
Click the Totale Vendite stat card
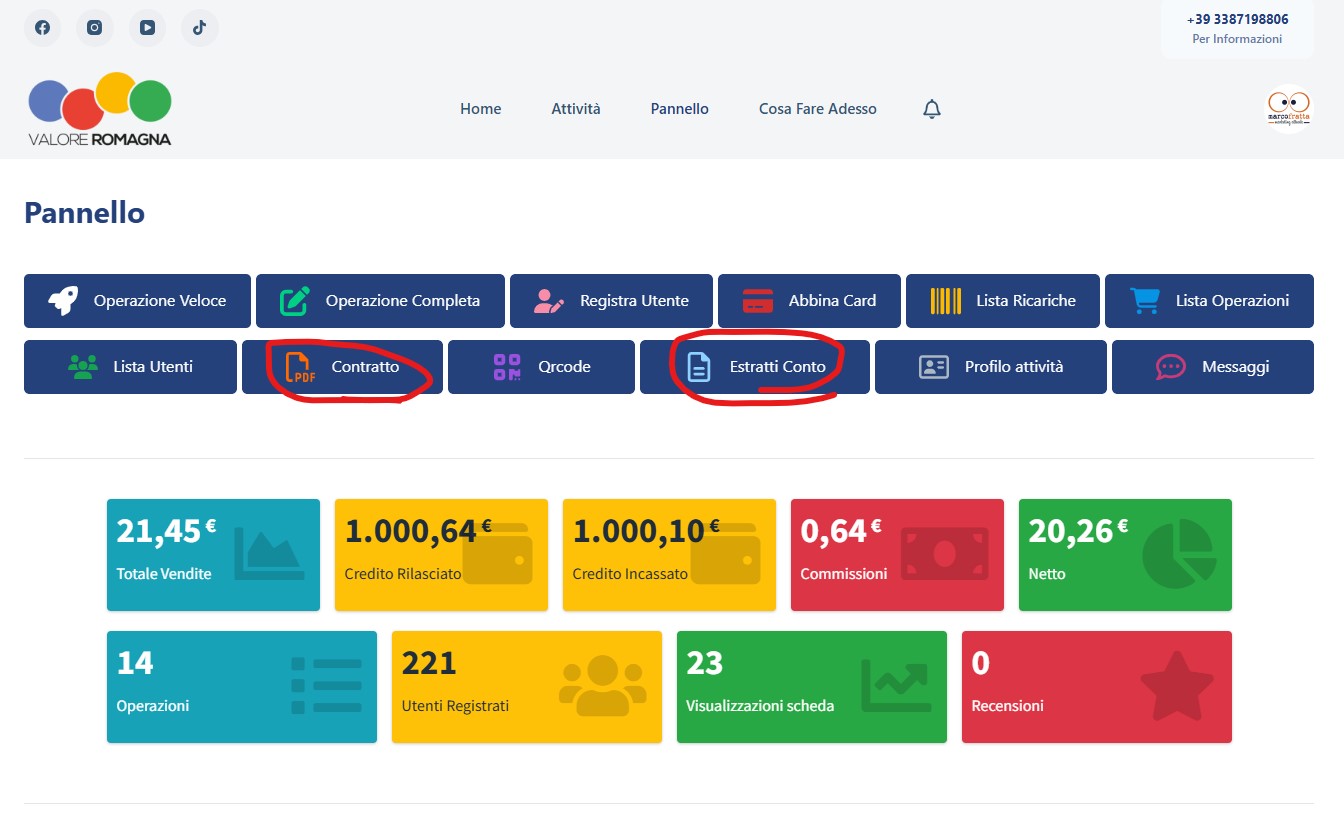point(213,555)
